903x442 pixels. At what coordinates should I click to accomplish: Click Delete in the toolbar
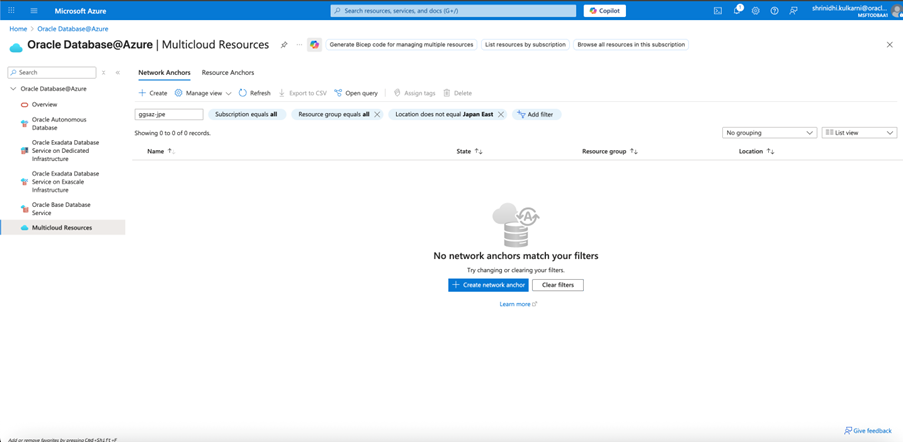[457, 93]
